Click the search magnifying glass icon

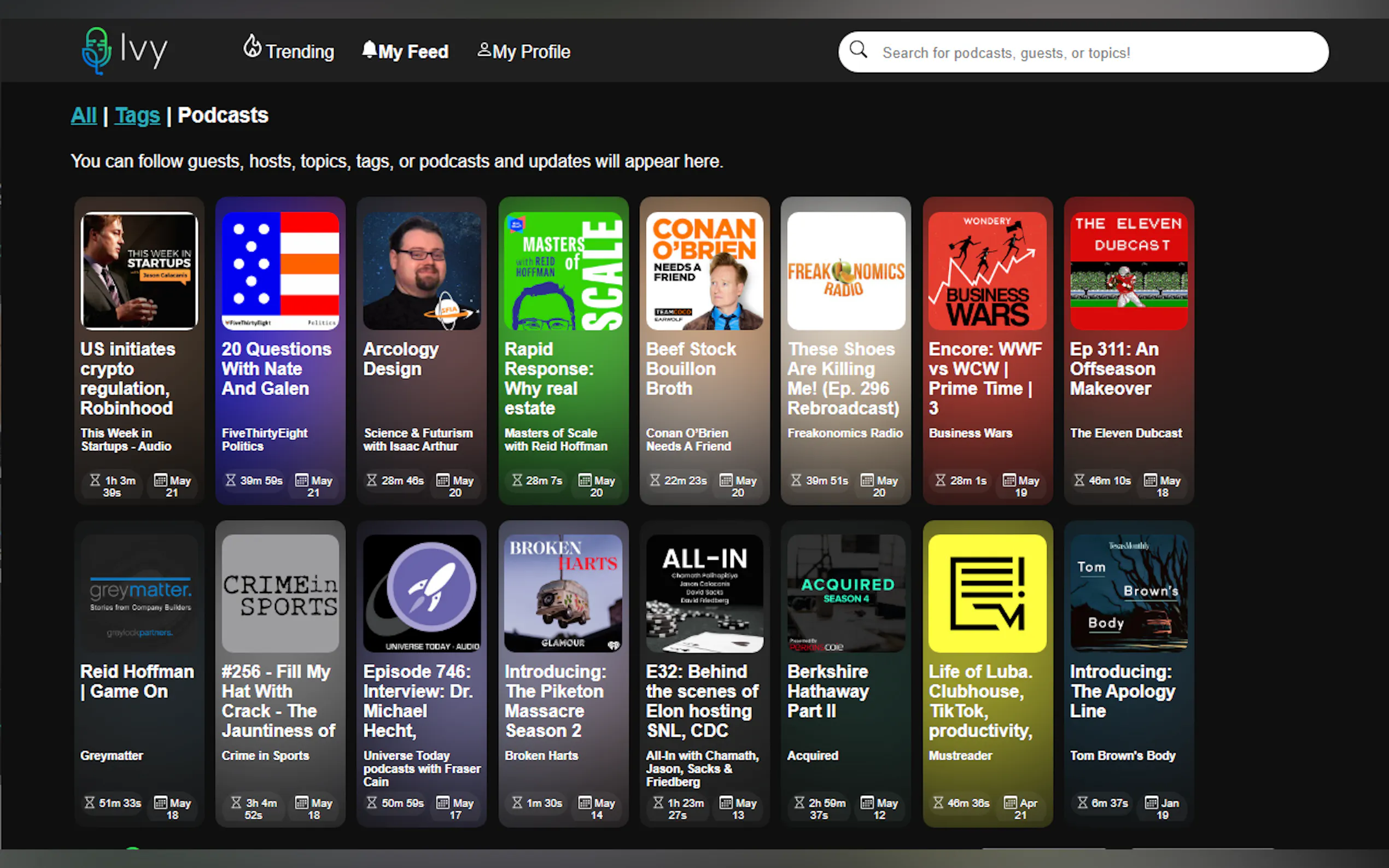(858, 50)
